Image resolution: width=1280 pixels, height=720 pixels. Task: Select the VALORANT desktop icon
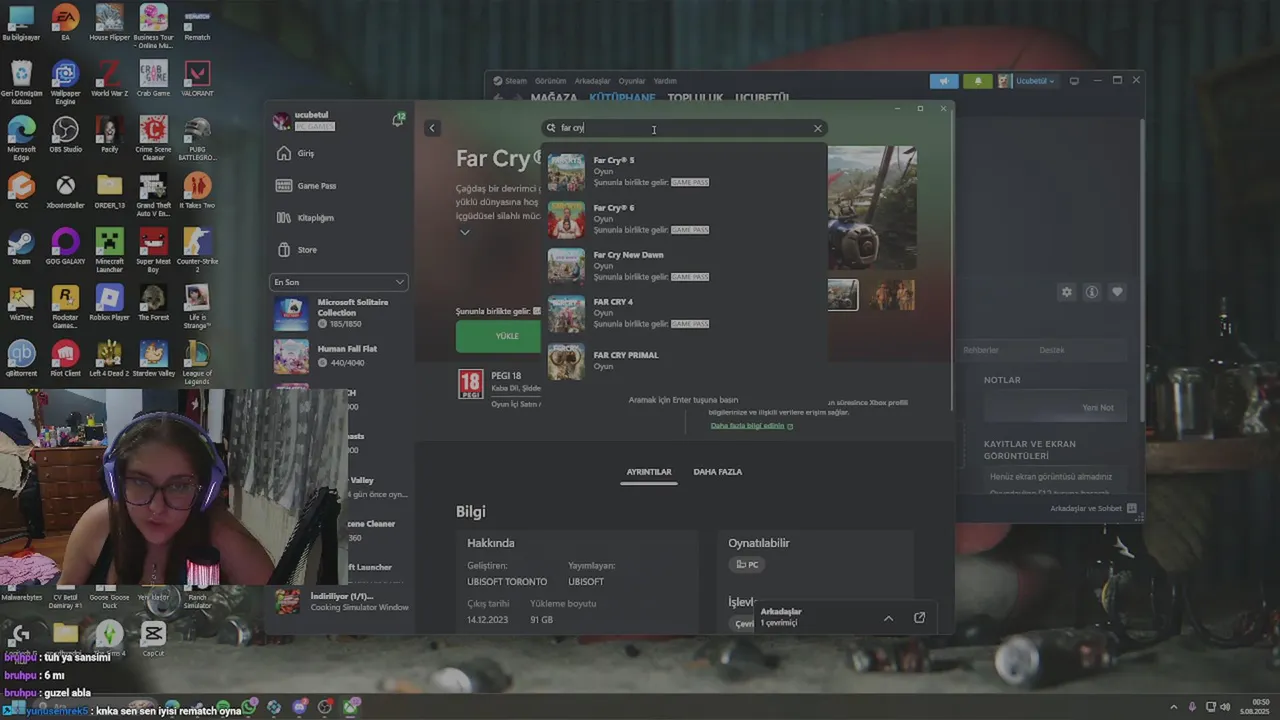[x=197, y=78]
